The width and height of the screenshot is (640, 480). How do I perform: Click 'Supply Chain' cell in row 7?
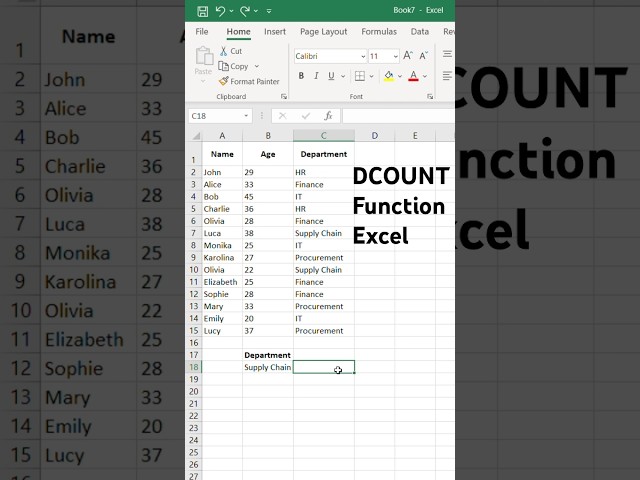coord(324,233)
